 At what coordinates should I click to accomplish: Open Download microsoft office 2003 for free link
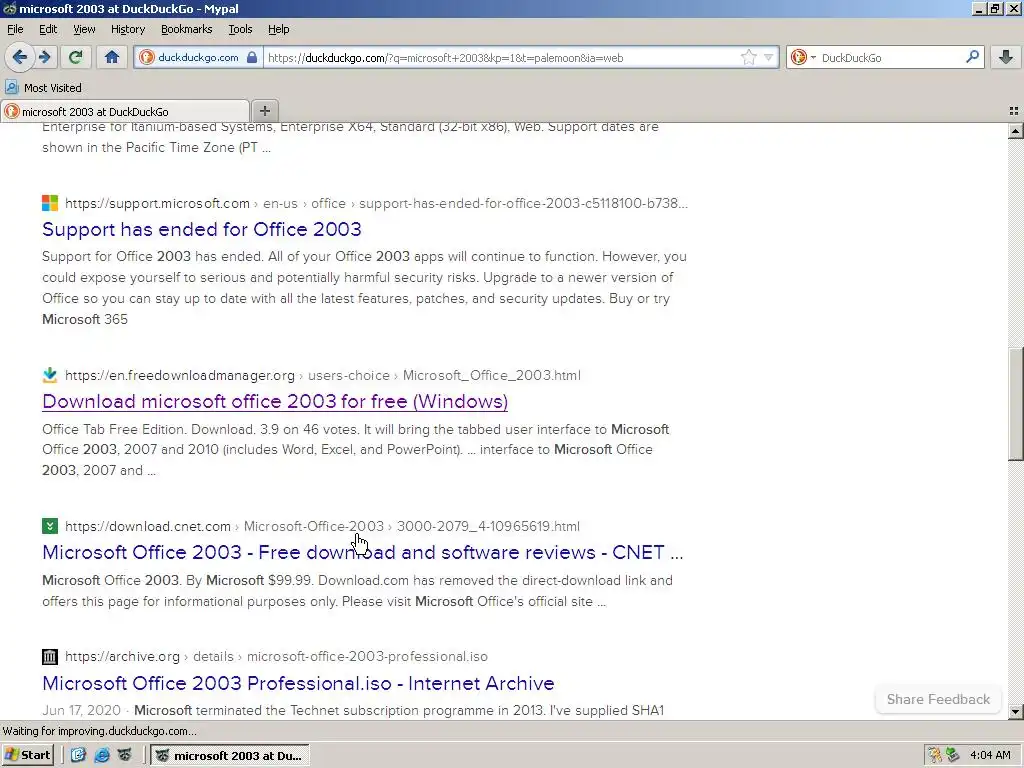(275, 401)
